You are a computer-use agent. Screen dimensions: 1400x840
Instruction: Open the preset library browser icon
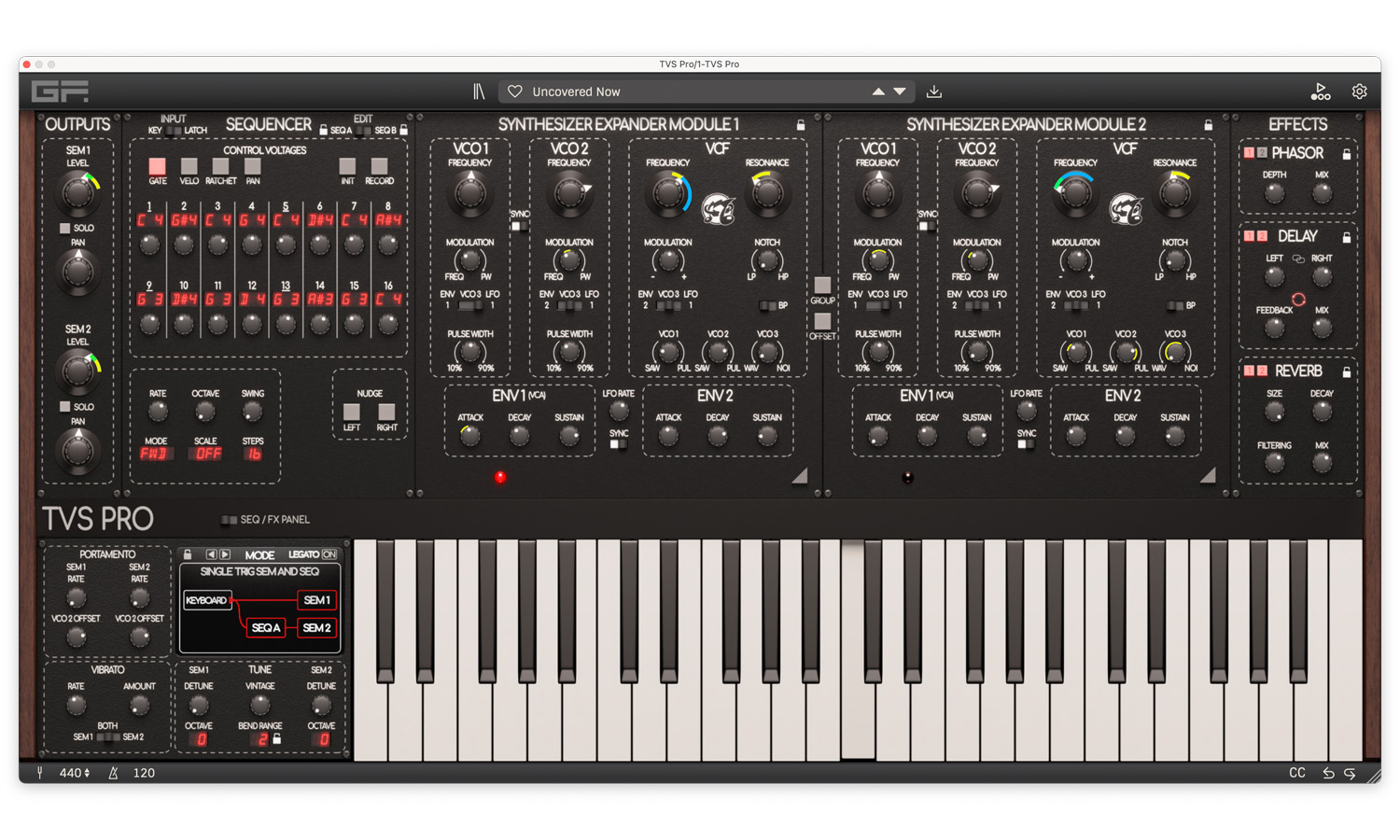click(479, 91)
